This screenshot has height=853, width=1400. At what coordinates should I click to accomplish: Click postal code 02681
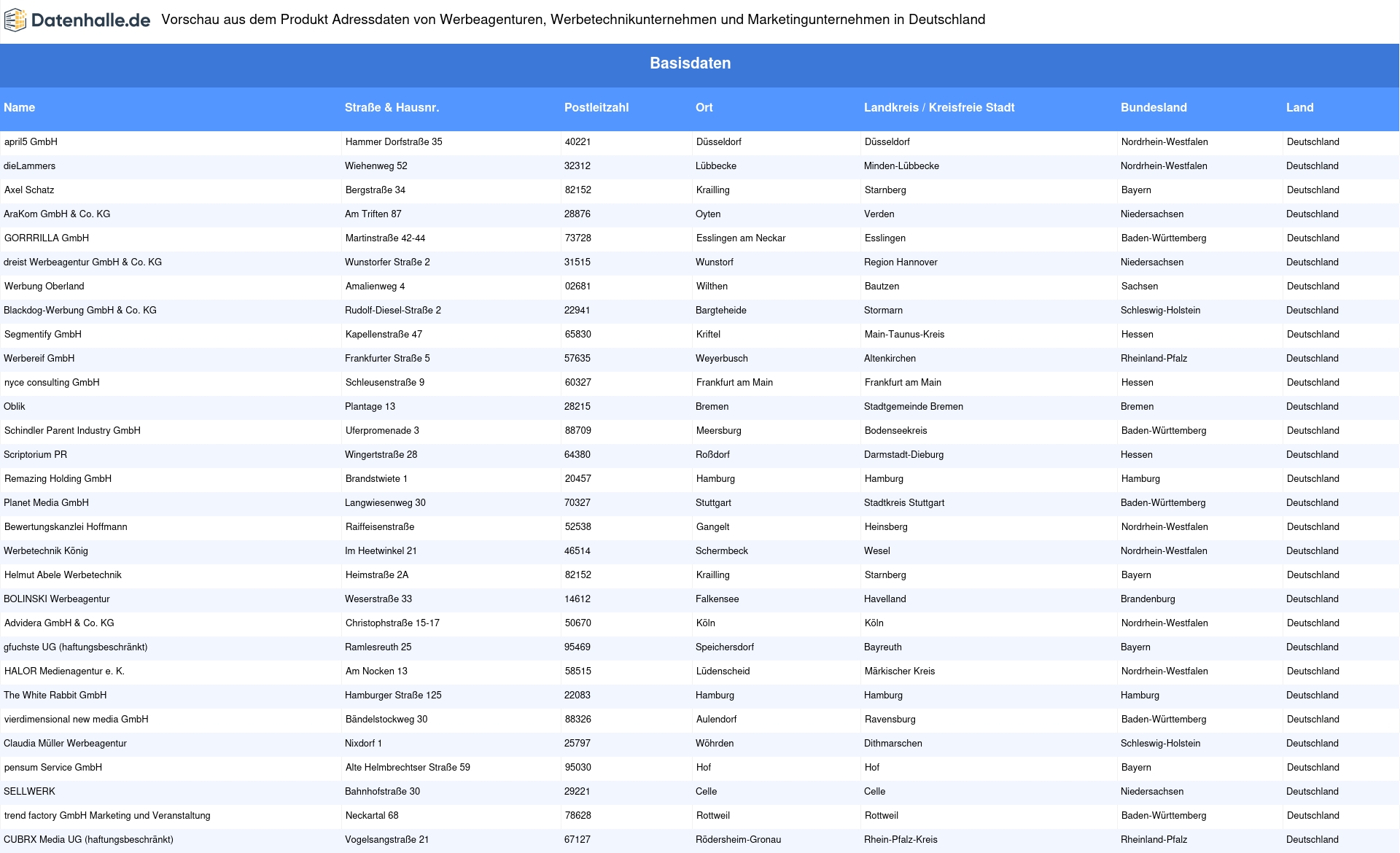pos(577,287)
